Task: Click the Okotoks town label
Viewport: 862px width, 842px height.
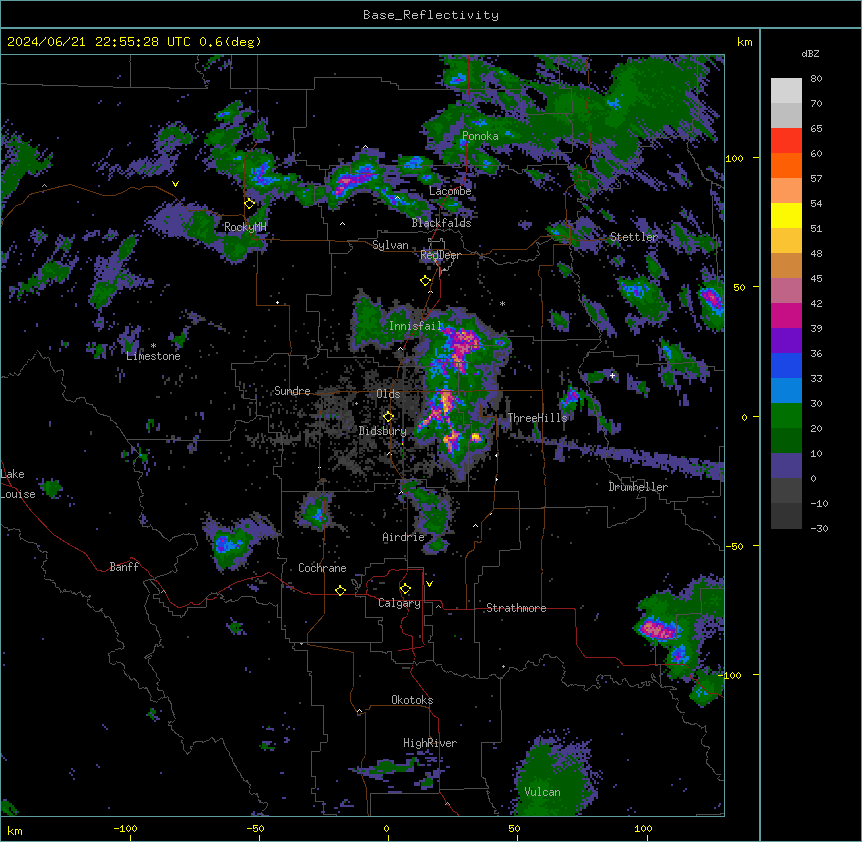Action: [412, 700]
